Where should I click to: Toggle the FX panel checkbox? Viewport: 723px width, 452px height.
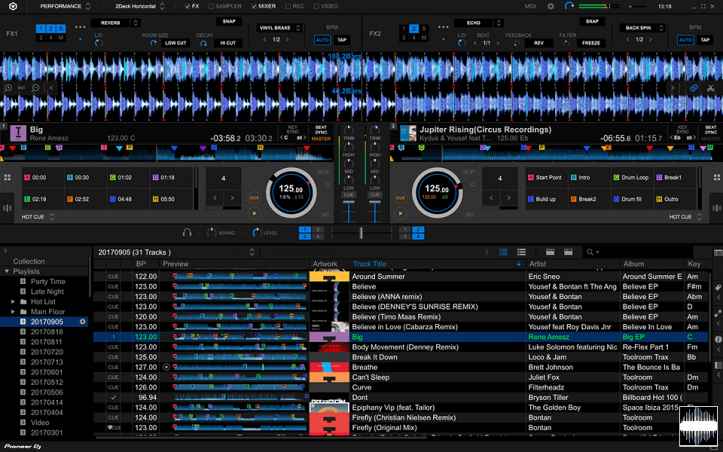pos(188,6)
